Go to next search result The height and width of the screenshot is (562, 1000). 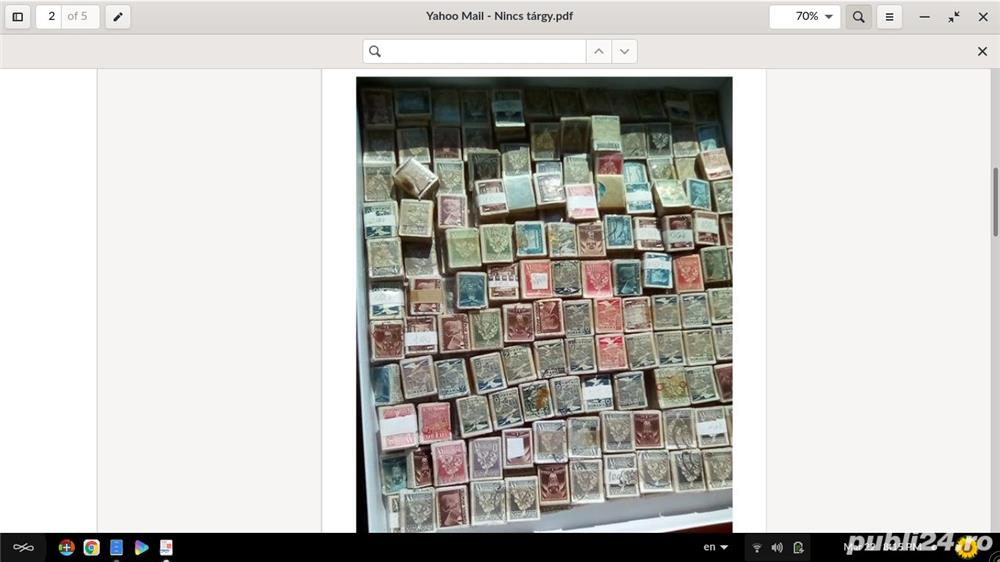624,51
